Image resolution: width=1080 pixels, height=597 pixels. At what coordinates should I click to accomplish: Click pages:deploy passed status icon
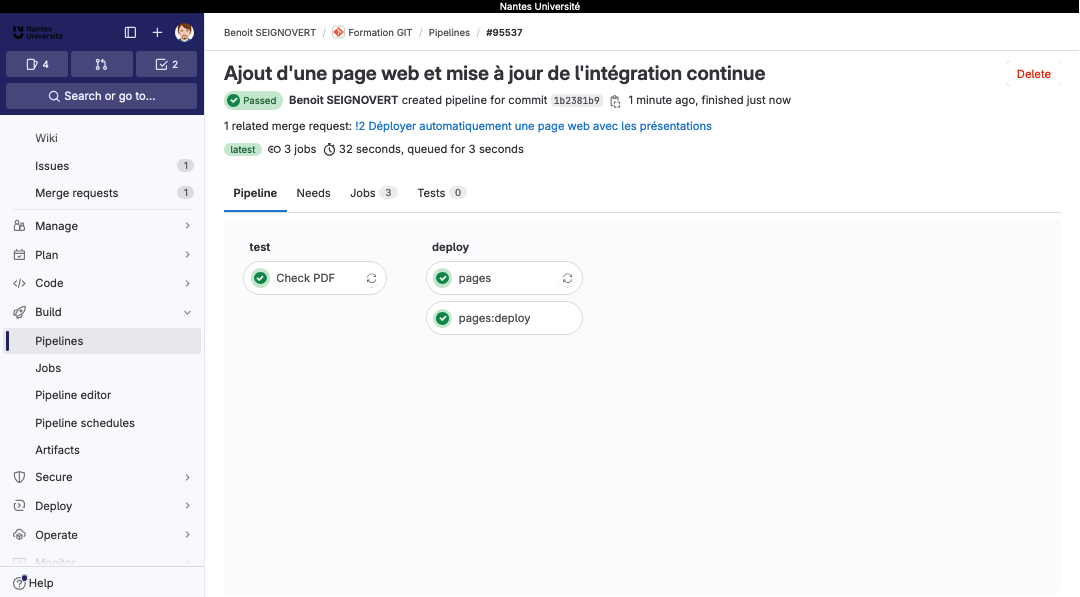443,318
